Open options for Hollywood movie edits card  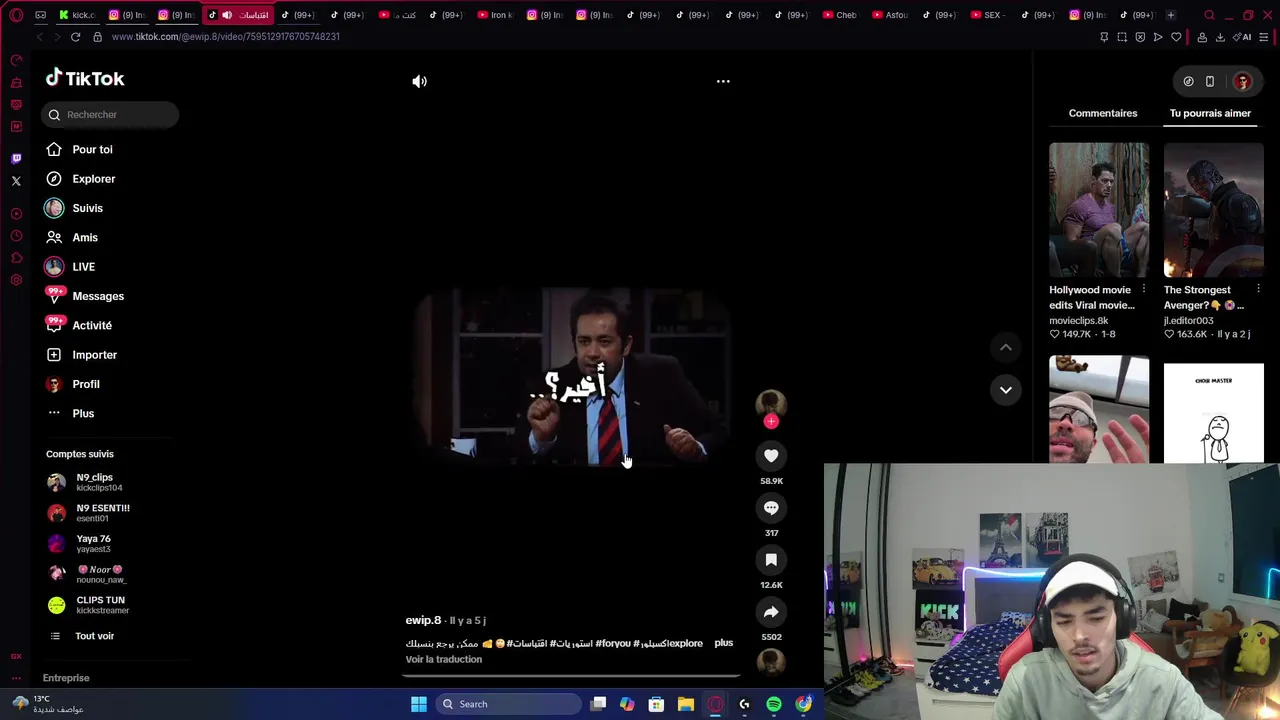[1144, 290]
